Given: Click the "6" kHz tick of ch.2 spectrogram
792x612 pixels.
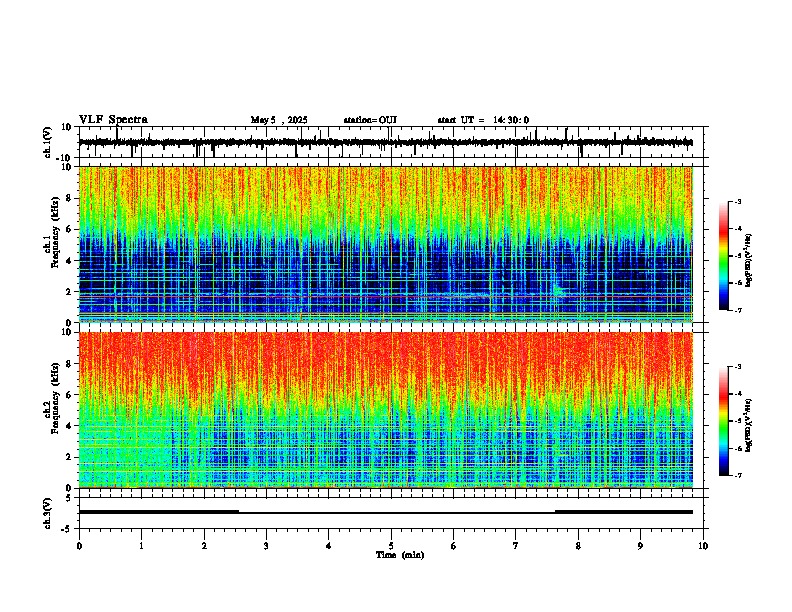Looking at the screenshot, I should point(69,395).
